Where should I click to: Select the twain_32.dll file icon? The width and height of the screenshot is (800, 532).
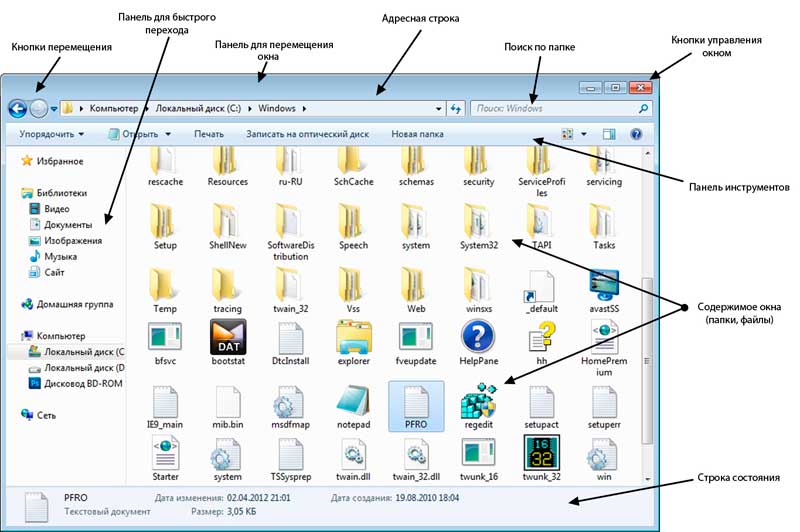point(416,453)
